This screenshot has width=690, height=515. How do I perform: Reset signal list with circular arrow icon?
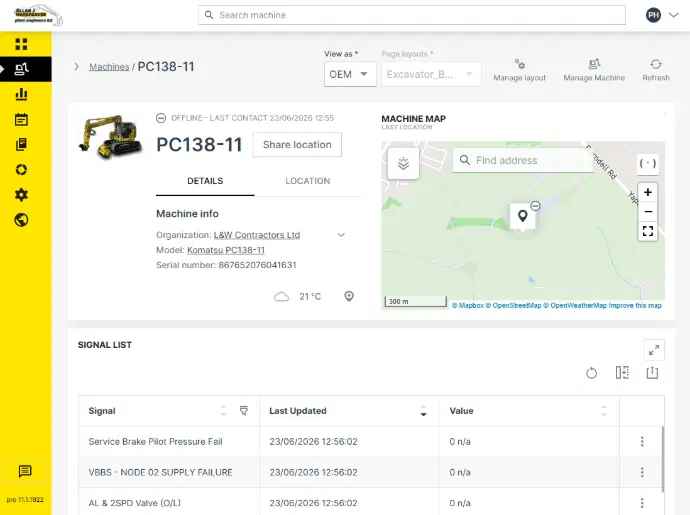click(x=591, y=373)
